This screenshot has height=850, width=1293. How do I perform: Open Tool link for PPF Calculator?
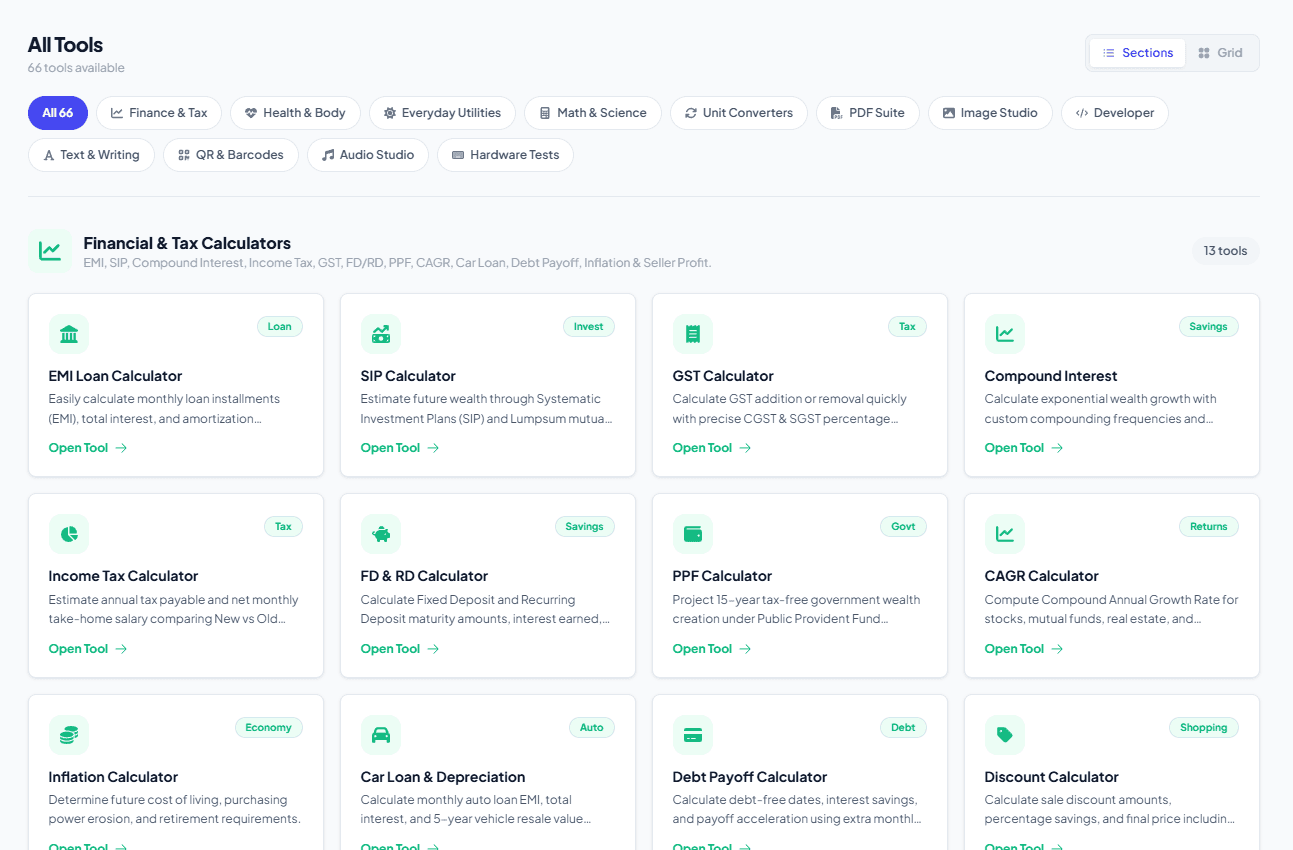(712, 649)
